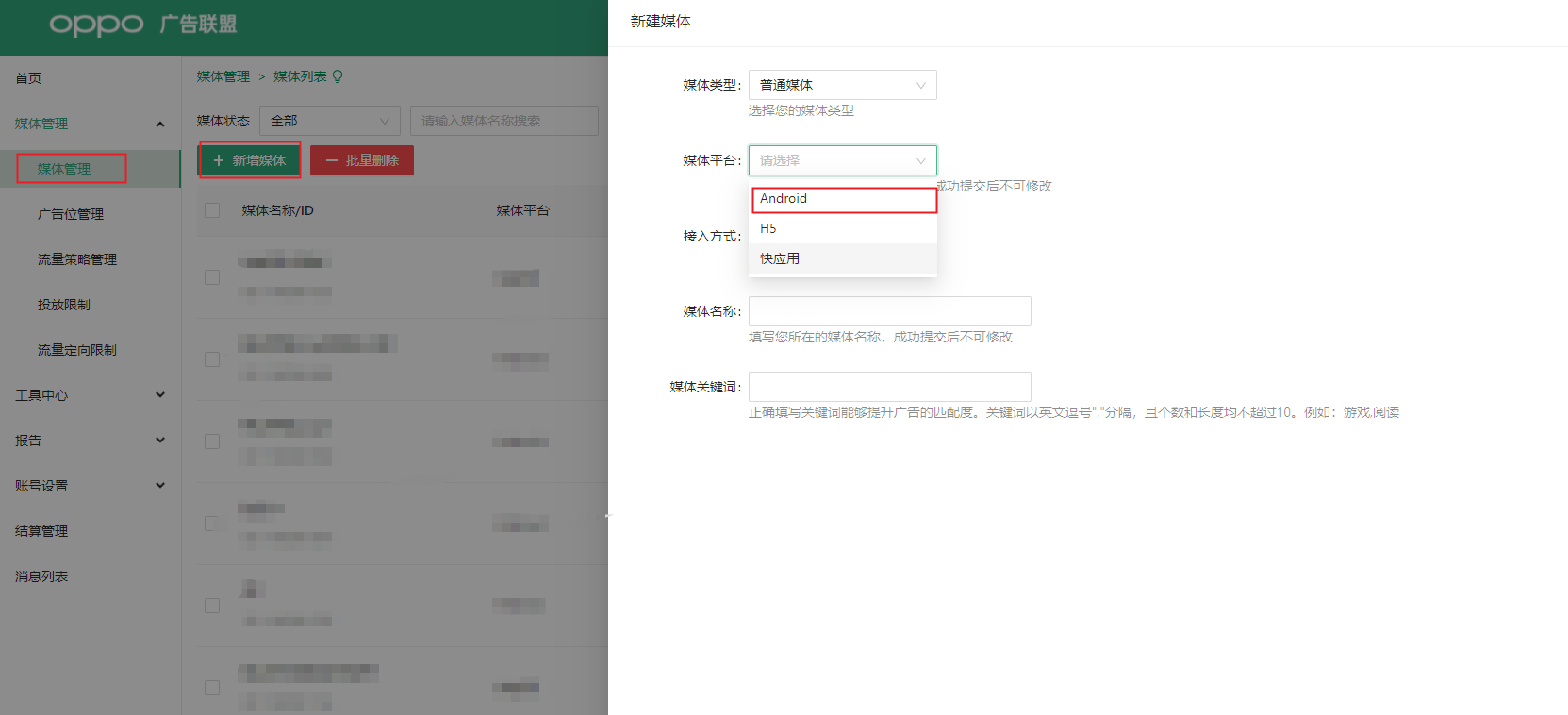The image size is (1568, 715).
Task: Go to 首页 in sidebar
Action: coord(28,78)
